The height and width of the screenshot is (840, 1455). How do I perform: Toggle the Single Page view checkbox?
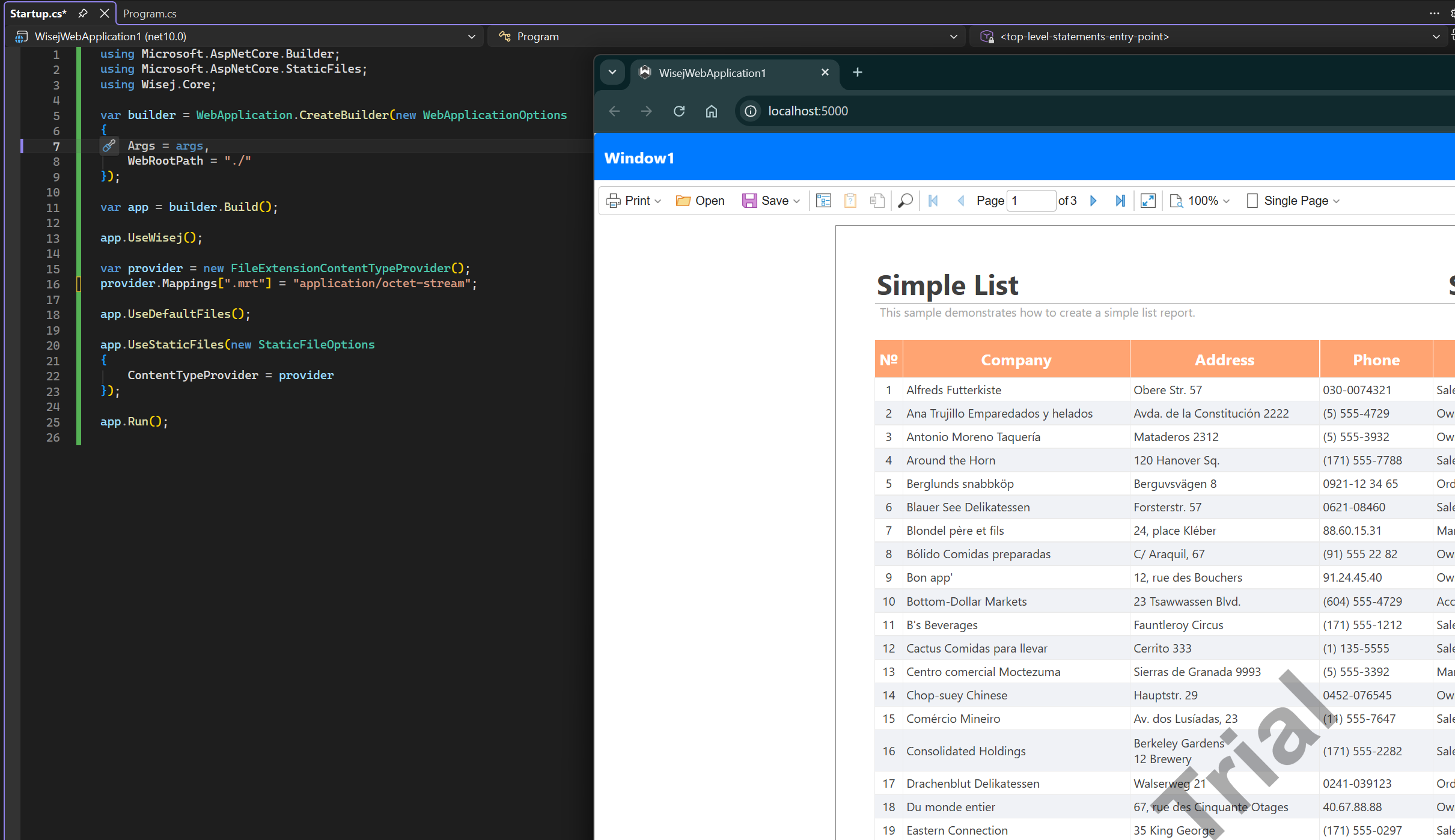pyautogui.click(x=1252, y=200)
